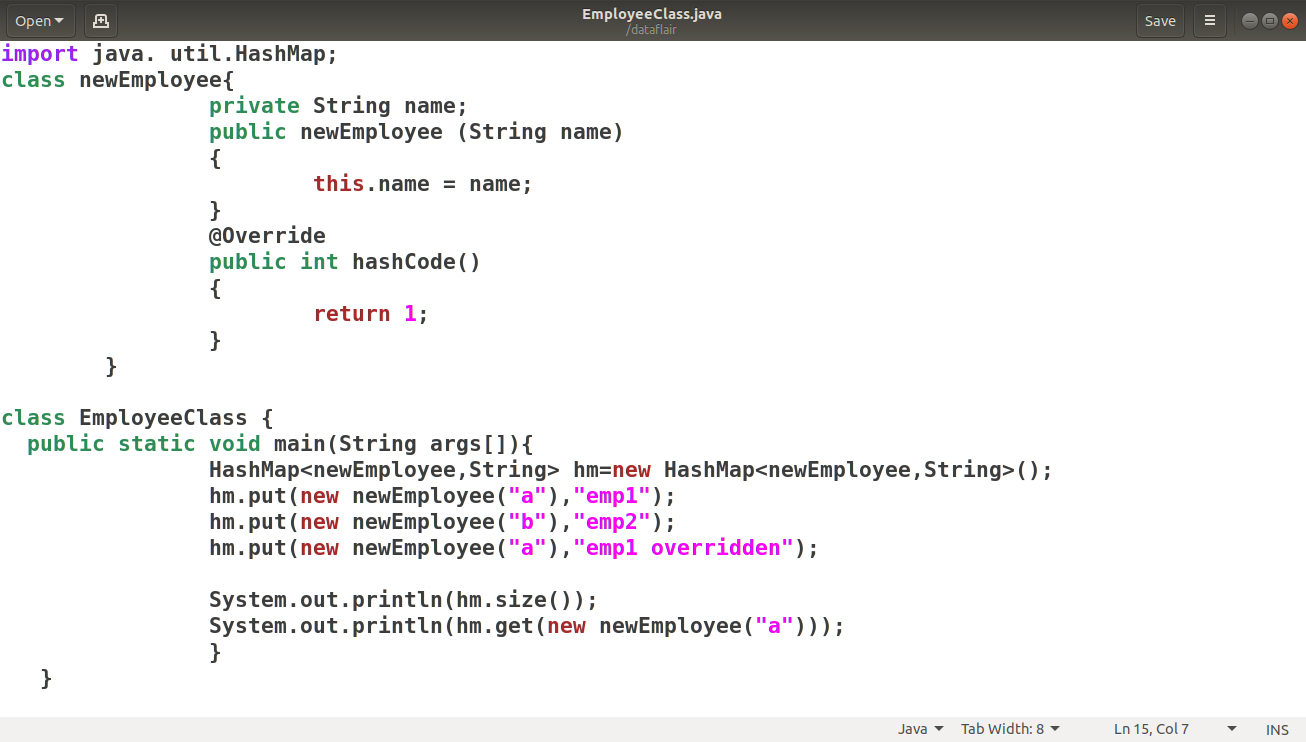Click on the println hm.get line
This screenshot has height=742, width=1306.
tap(527, 626)
